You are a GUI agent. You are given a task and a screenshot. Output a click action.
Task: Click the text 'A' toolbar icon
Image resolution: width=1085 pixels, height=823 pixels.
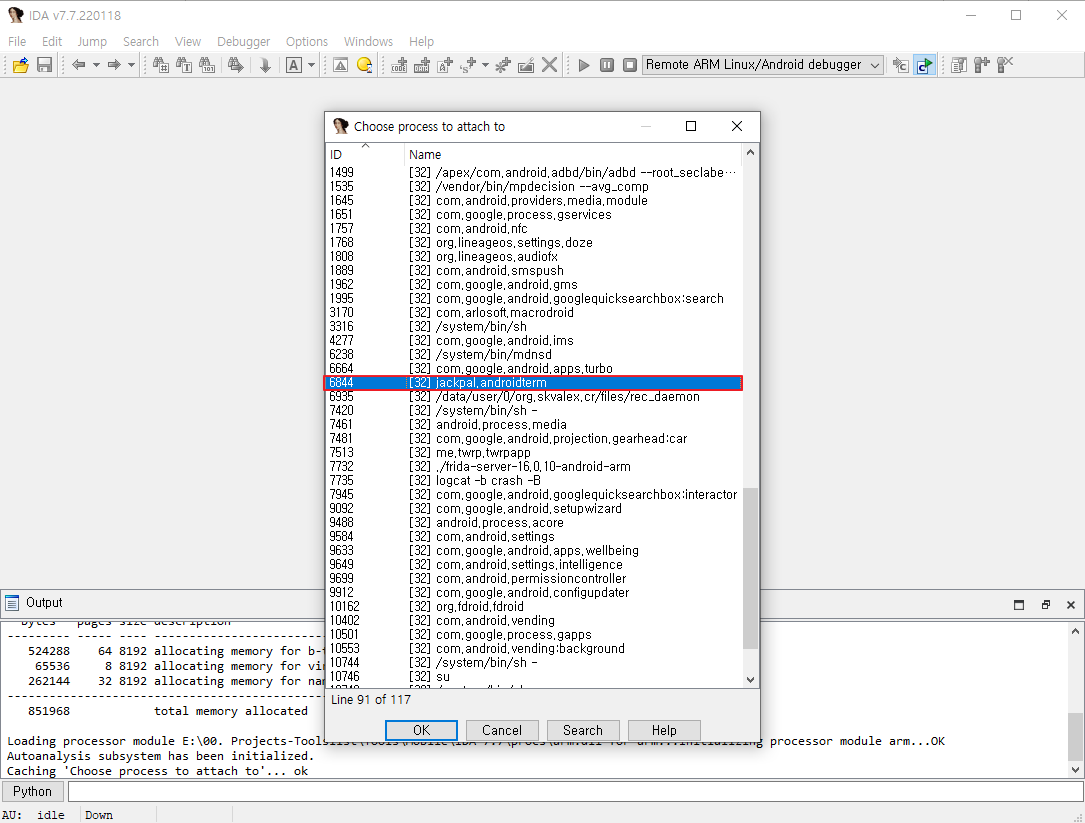pos(294,65)
